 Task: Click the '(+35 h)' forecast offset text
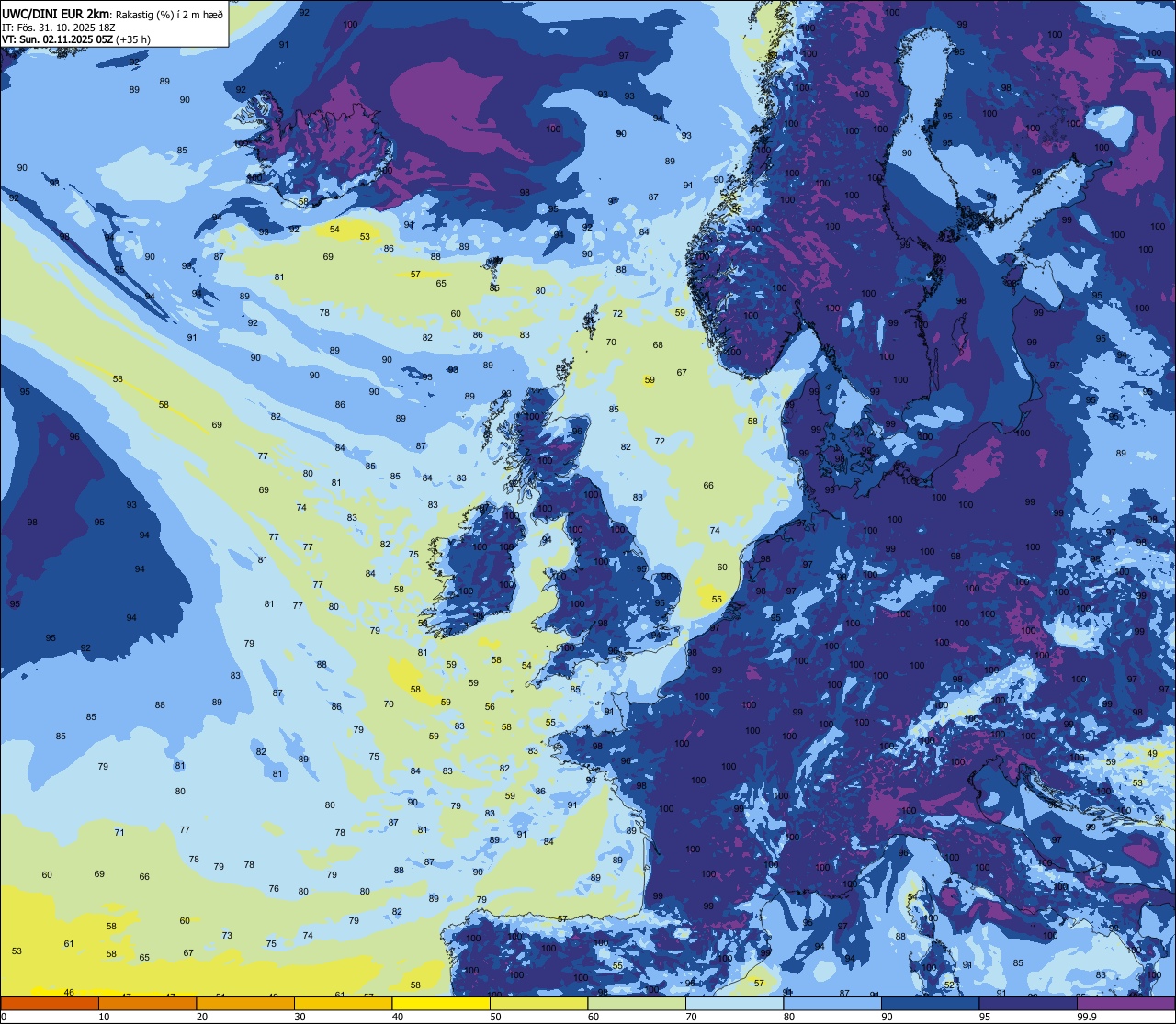tap(133, 39)
